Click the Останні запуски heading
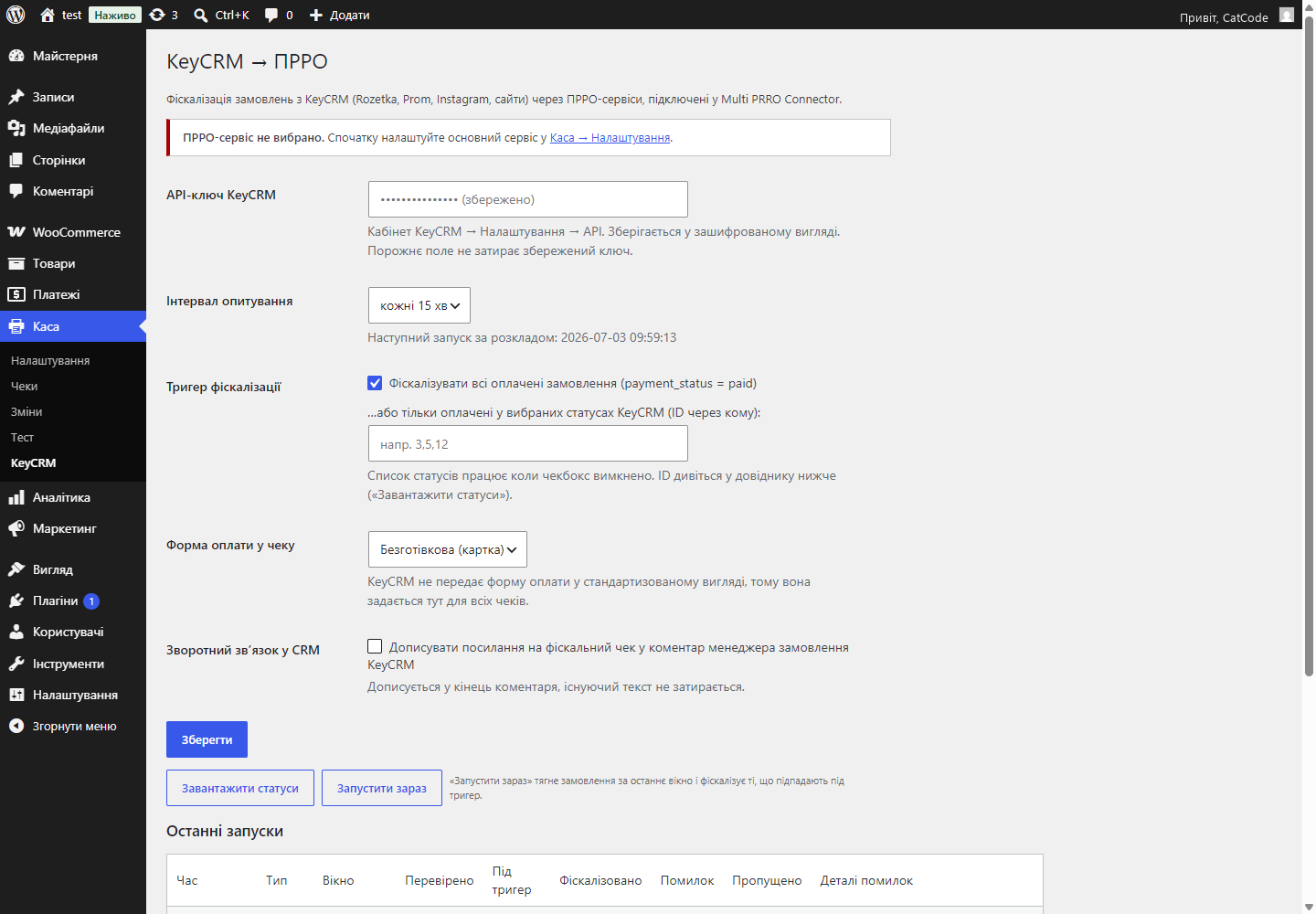 click(225, 831)
